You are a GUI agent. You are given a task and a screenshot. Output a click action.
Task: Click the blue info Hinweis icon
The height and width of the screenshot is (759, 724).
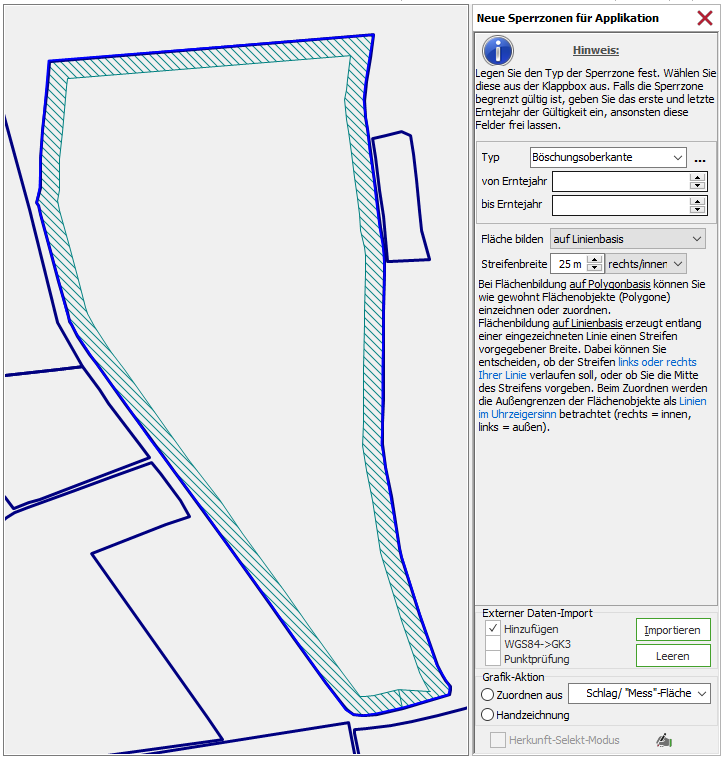click(497, 51)
